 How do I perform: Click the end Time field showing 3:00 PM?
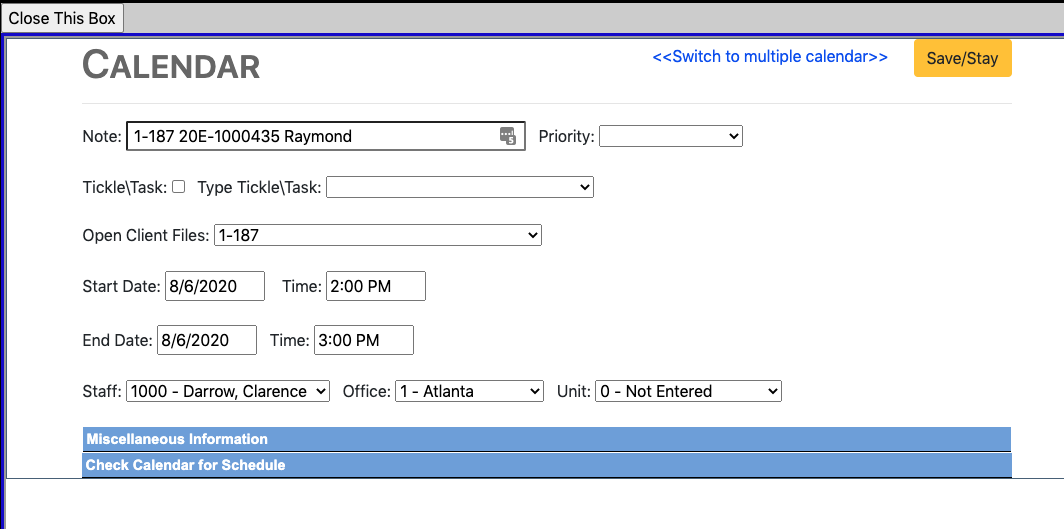pos(363,340)
